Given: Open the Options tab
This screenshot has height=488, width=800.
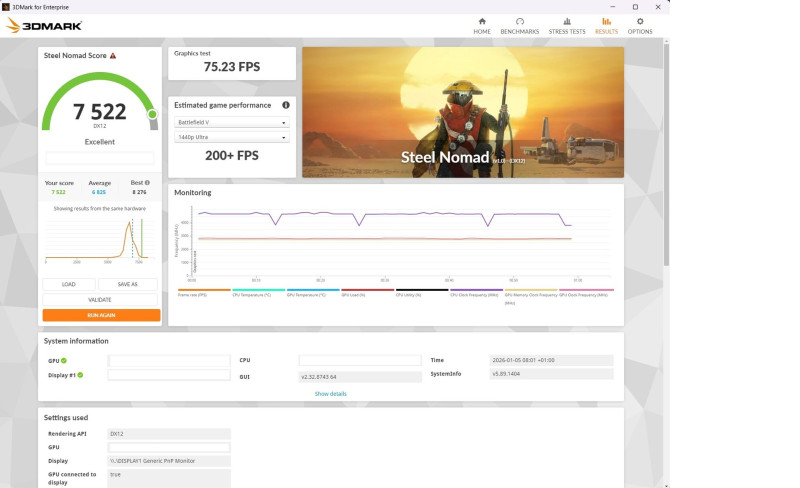Looking at the screenshot, I should click(640, 26).
